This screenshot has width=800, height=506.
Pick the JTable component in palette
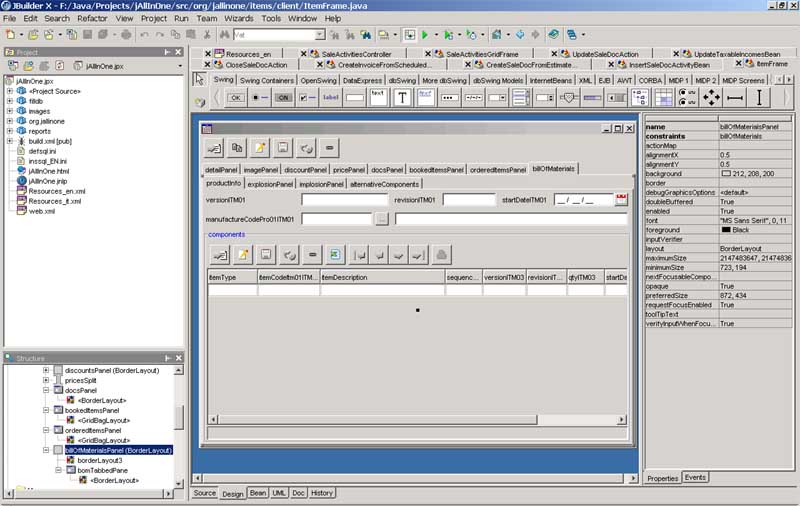[664, 97]
